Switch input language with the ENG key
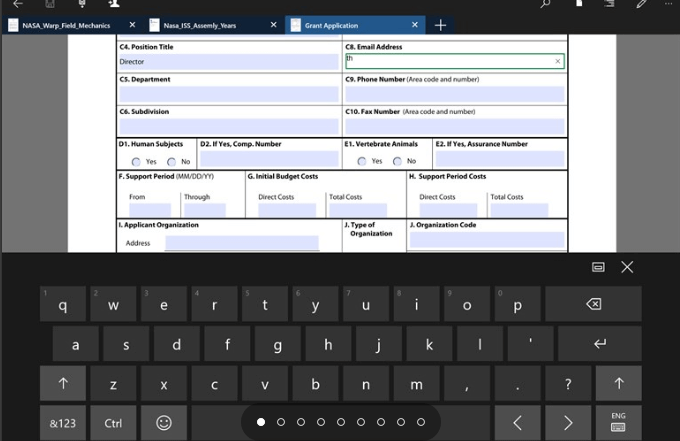Viewport: 680px width, 441px height. pyautogui.click(x=618, y=422)
